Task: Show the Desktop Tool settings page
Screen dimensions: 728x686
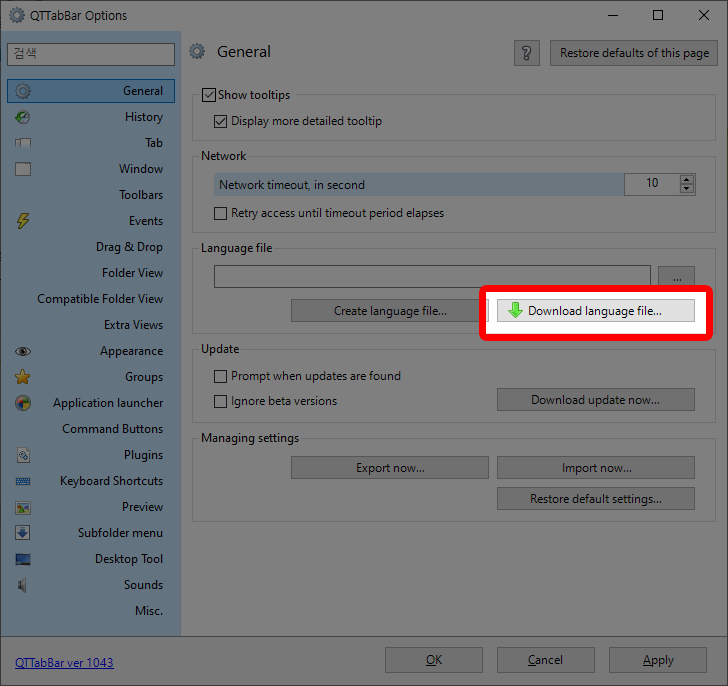Action: click(x=91, y=559)
